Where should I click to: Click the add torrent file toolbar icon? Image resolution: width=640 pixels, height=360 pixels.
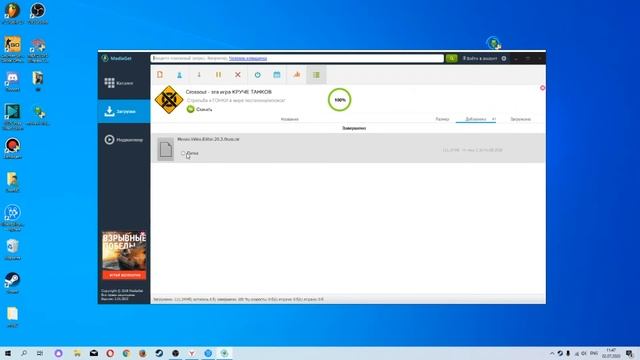[160, 75]
